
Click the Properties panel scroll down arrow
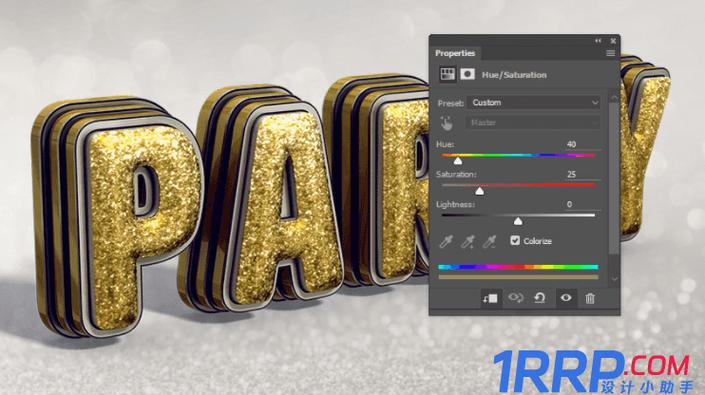(x=614, y=279)
